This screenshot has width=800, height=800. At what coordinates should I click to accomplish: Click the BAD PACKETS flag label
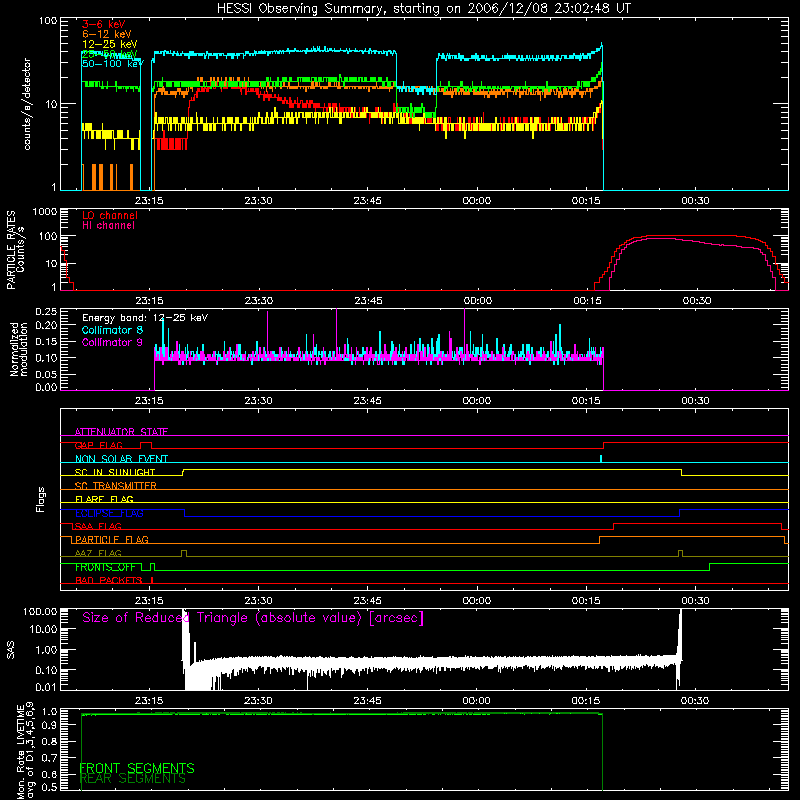[x=109, y=581]
